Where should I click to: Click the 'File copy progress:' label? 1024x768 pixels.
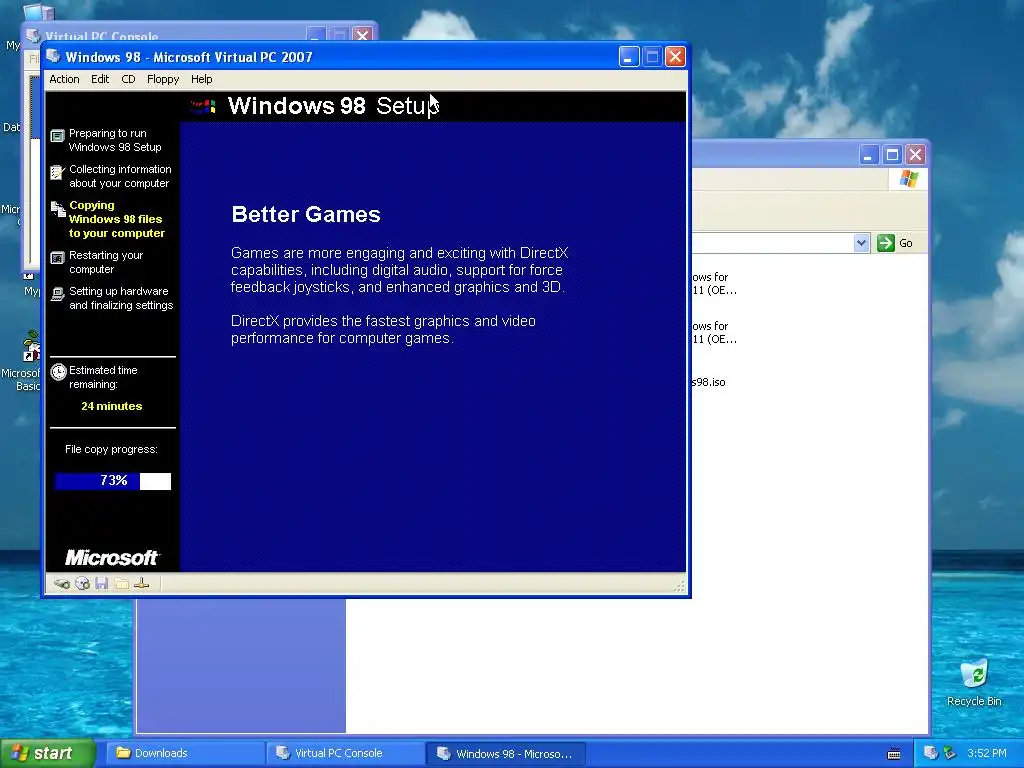tap(112, 449)
